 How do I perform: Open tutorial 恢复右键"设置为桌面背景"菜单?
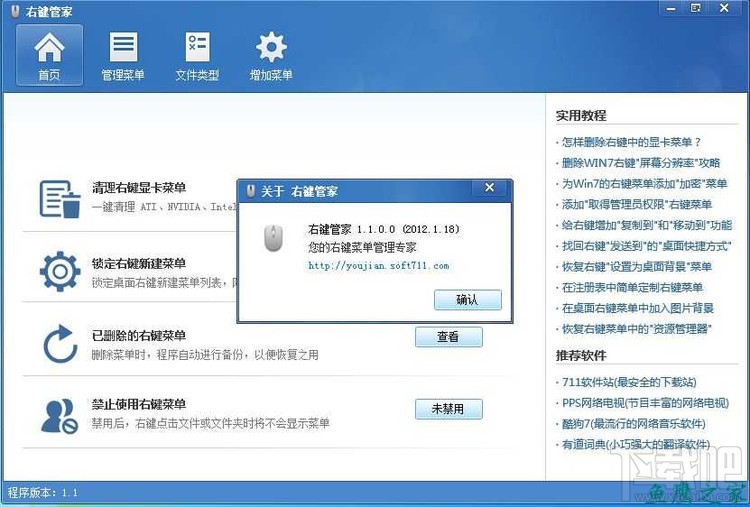637,266
